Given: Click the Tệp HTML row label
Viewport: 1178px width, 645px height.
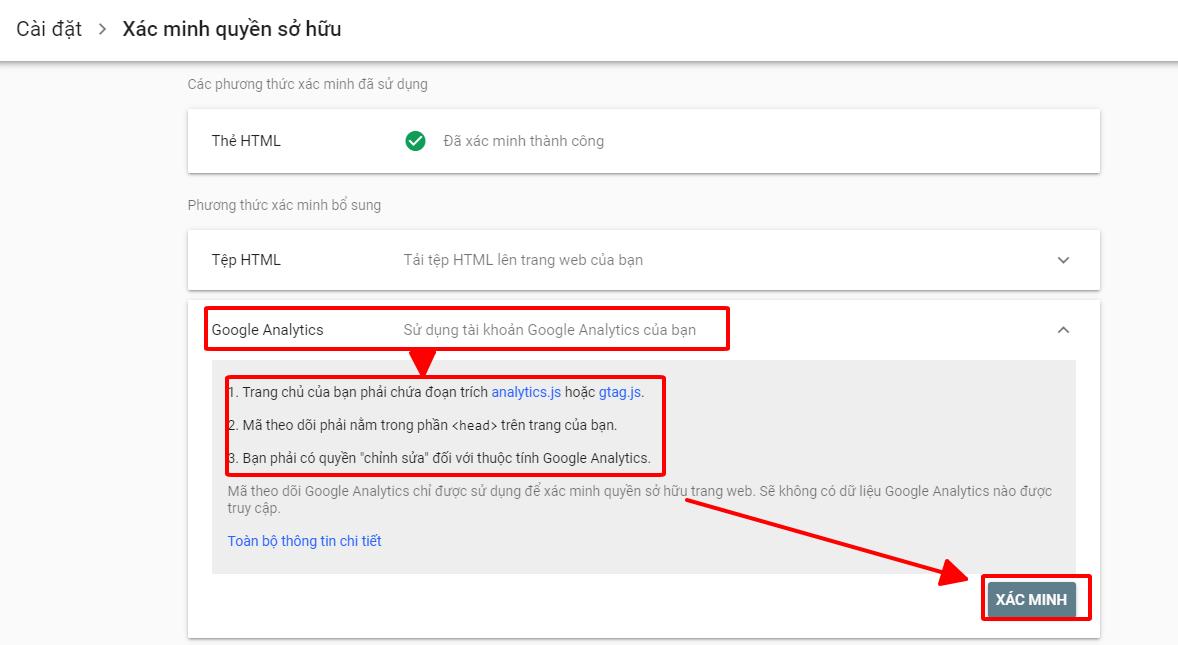Looking at the screenshot, I should point(246,260).
